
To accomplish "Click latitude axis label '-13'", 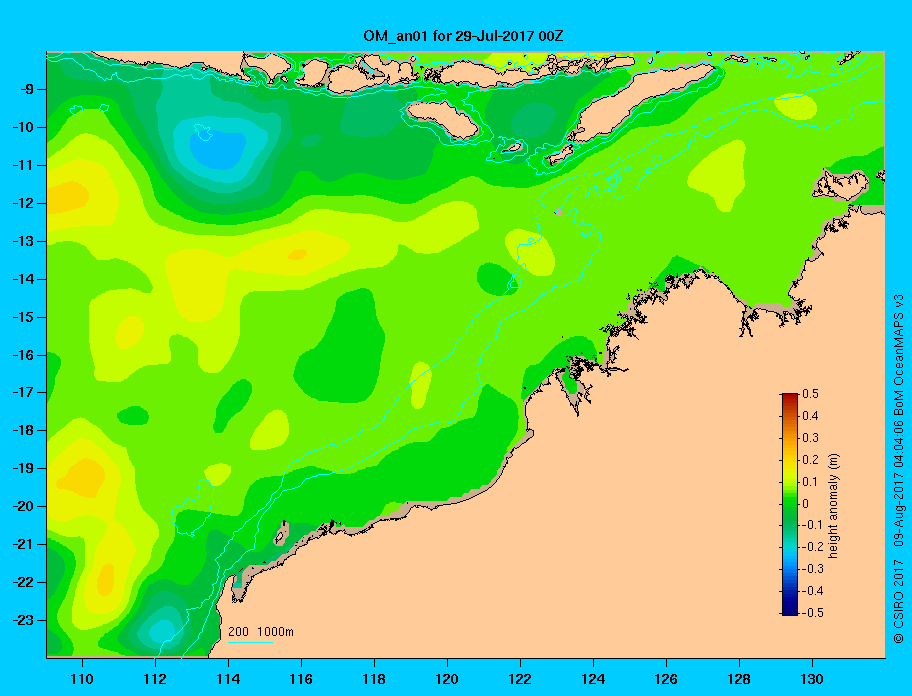I will (24, 241).
